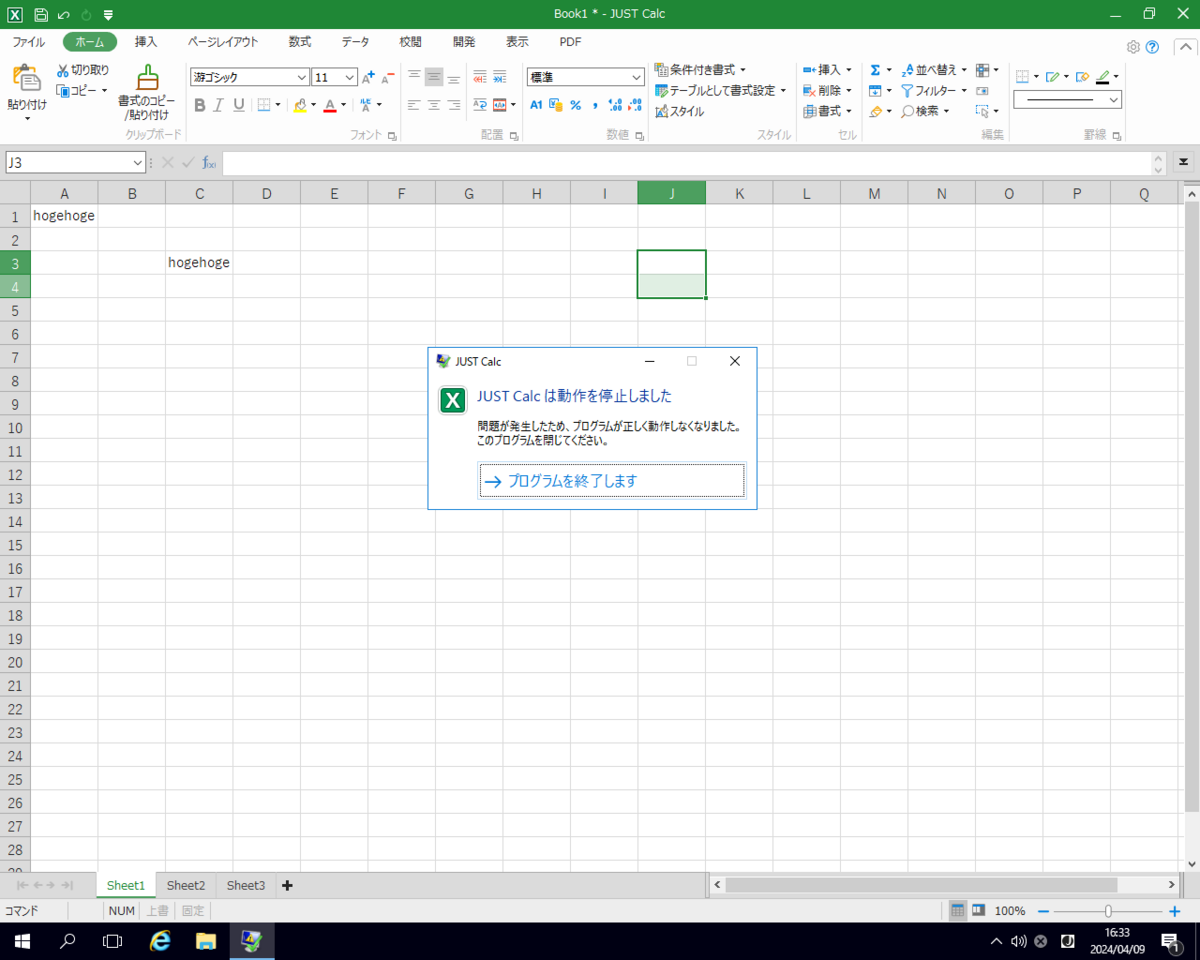This screenshot has width=1200, height=960.
Task: Align text right in the cell
Action: [x=453, y=105]
